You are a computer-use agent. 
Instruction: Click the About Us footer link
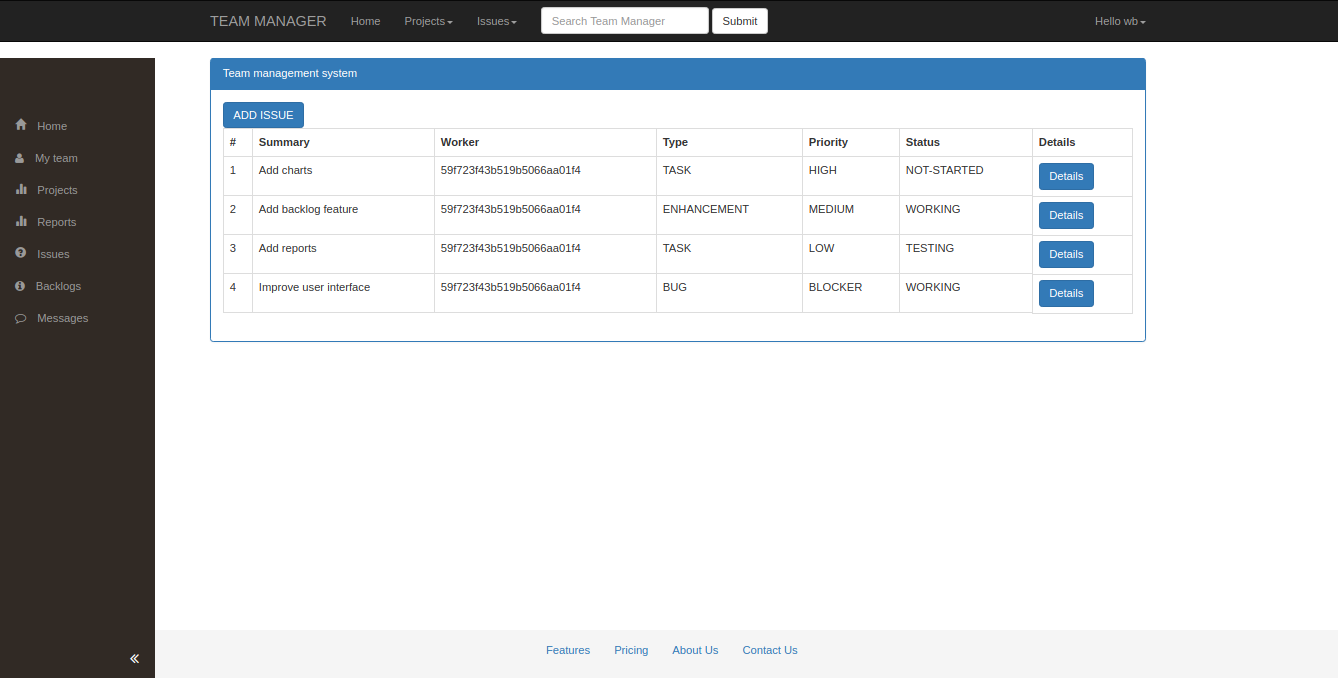point(695,650)
